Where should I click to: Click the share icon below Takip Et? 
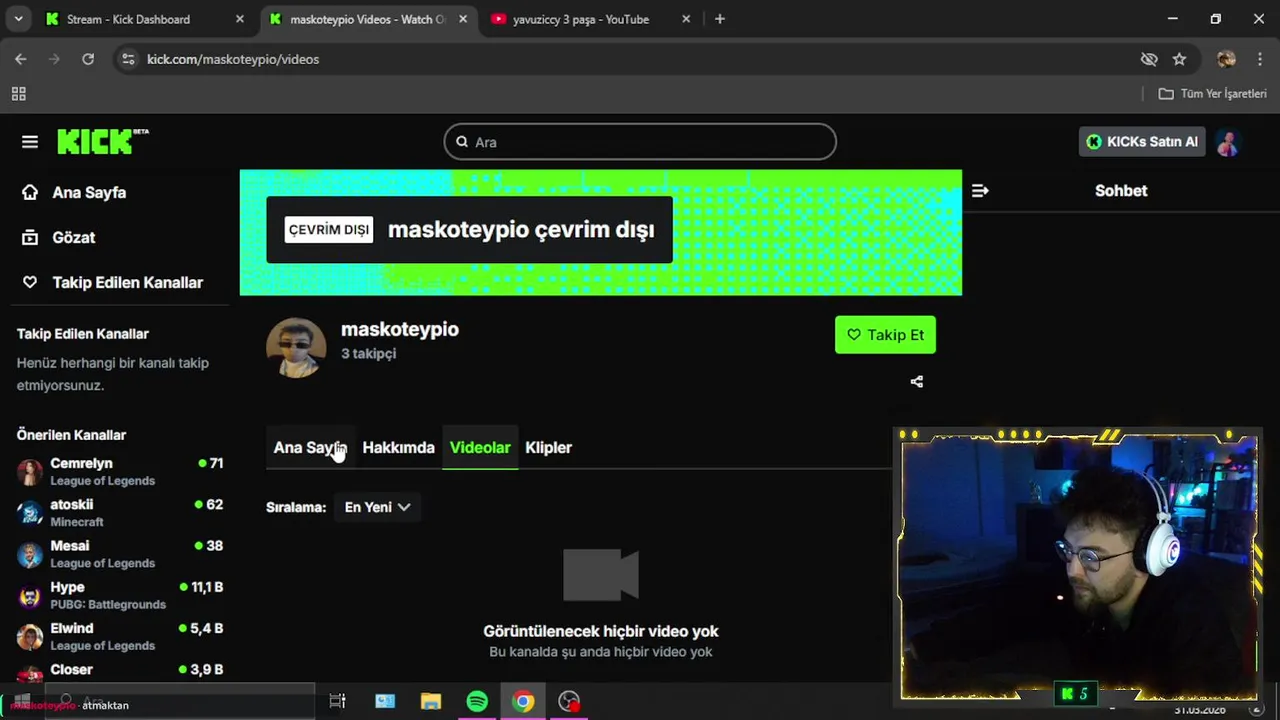pyautogui.click(x=917, y=381)
